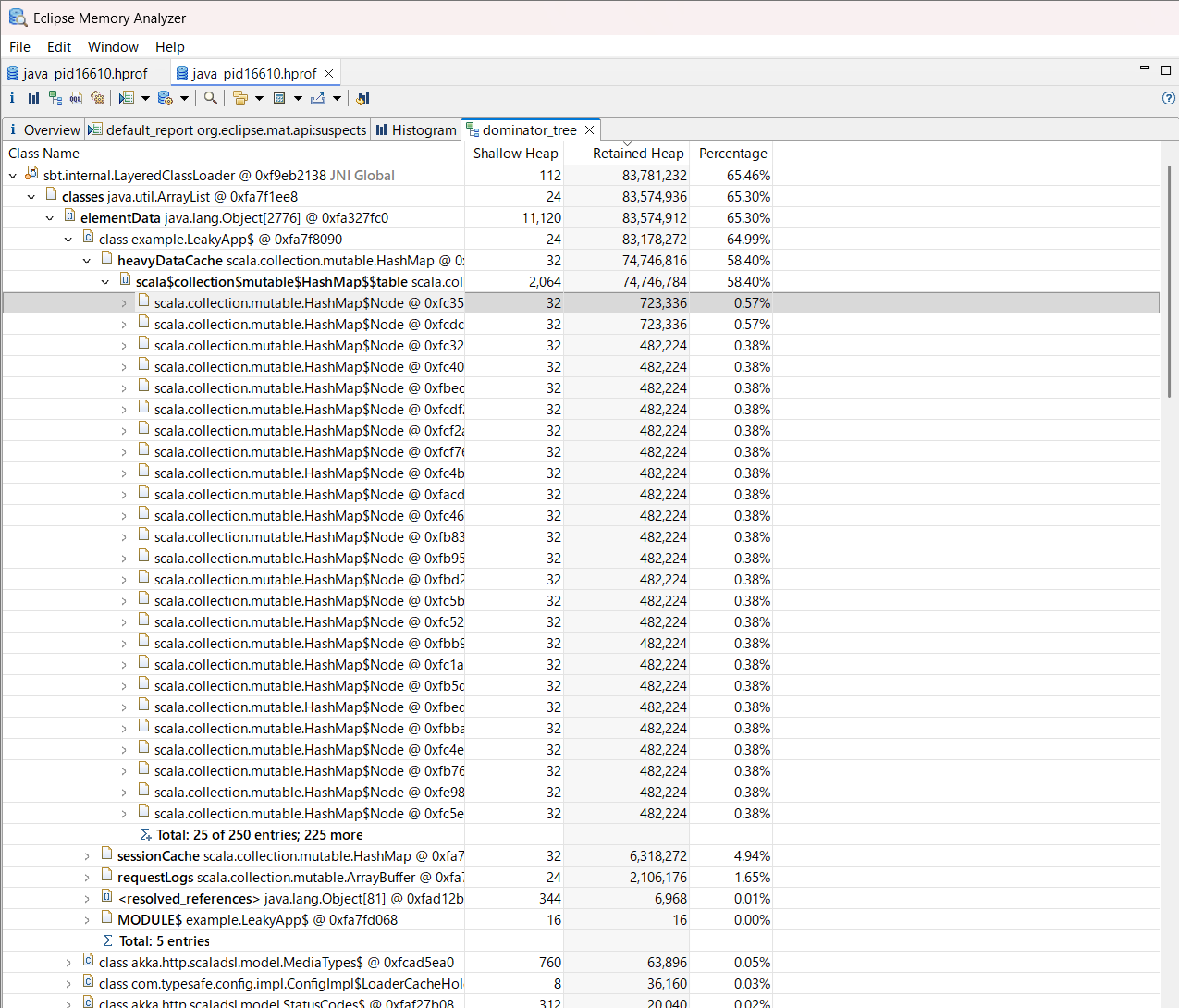Click the toolbar help question mark
The width and height of the screenshot is (1179, 1008).
click(1169, 98)
